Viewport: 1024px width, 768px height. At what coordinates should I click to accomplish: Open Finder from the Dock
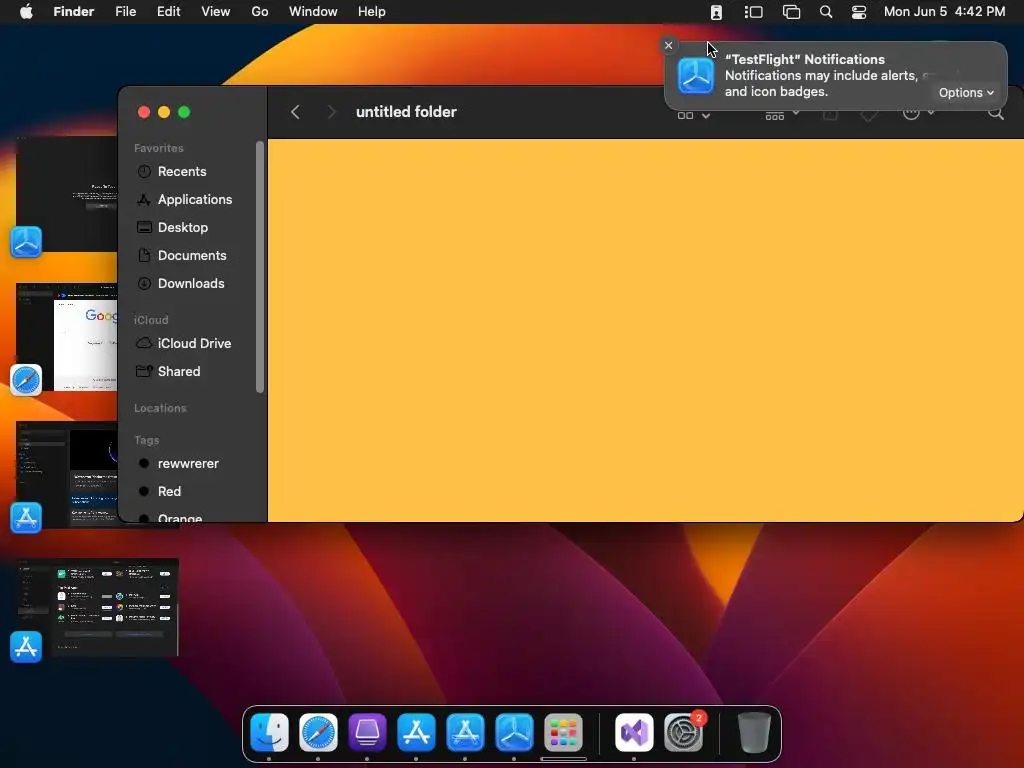[x=269, y=732]
